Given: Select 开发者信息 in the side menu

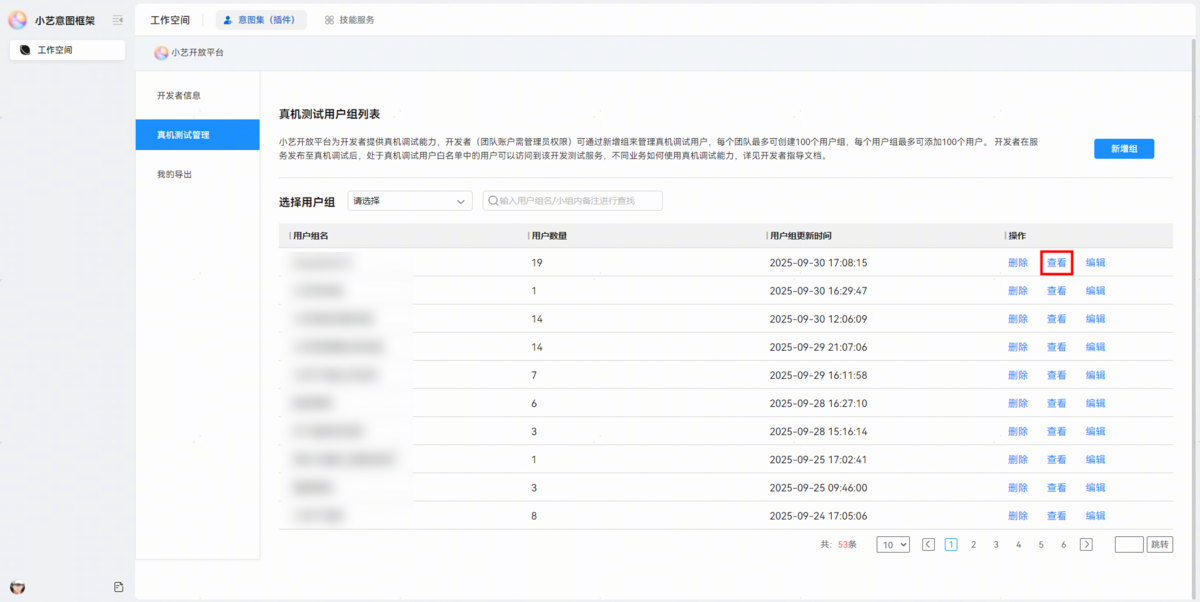Looking at the screenshot, I should coord(179,96).
